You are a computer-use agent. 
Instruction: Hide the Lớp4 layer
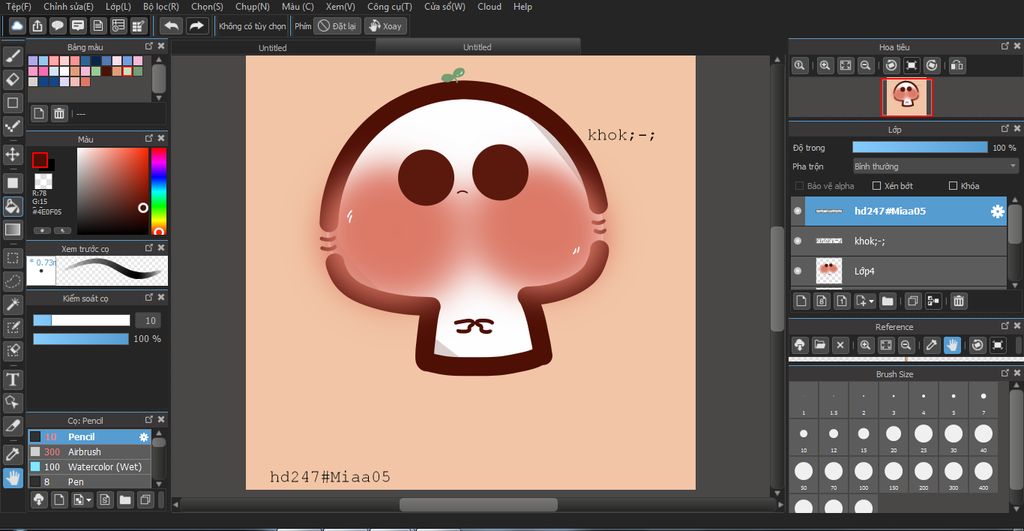(x=797, y=271)
